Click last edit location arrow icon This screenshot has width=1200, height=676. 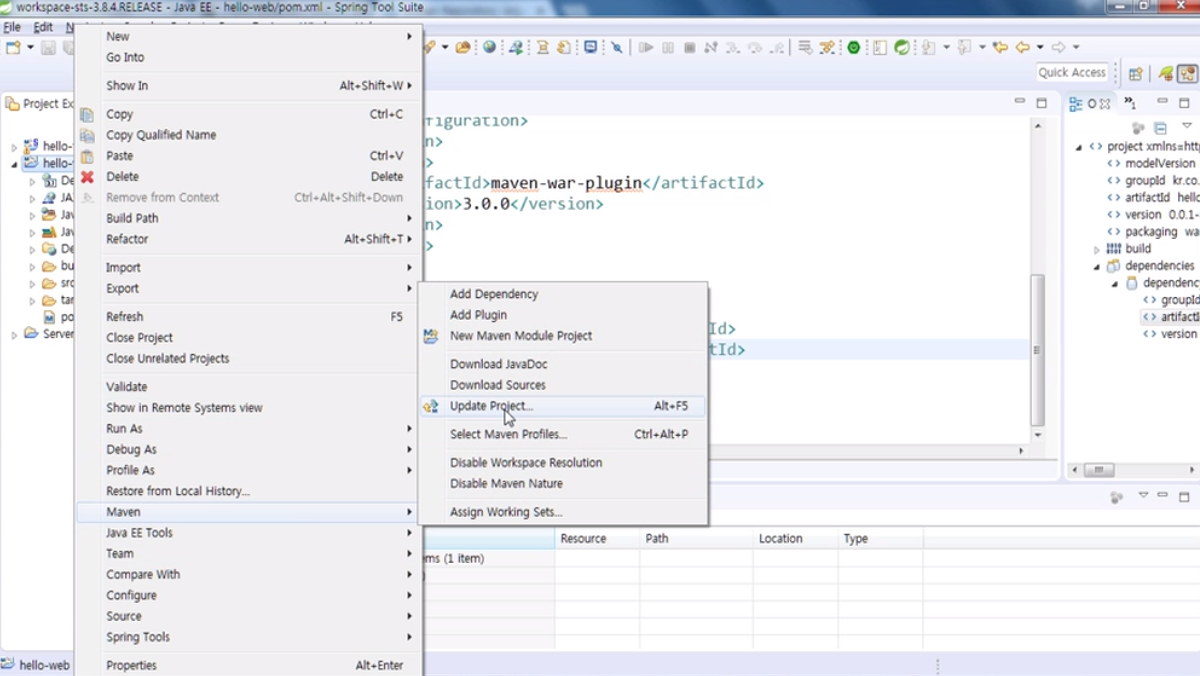[999, 47]
